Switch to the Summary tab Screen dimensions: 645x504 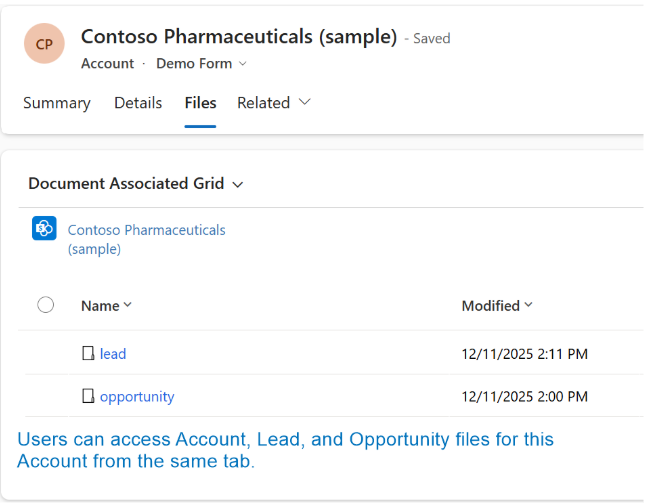pyautogui.click(x=57, y=103)
